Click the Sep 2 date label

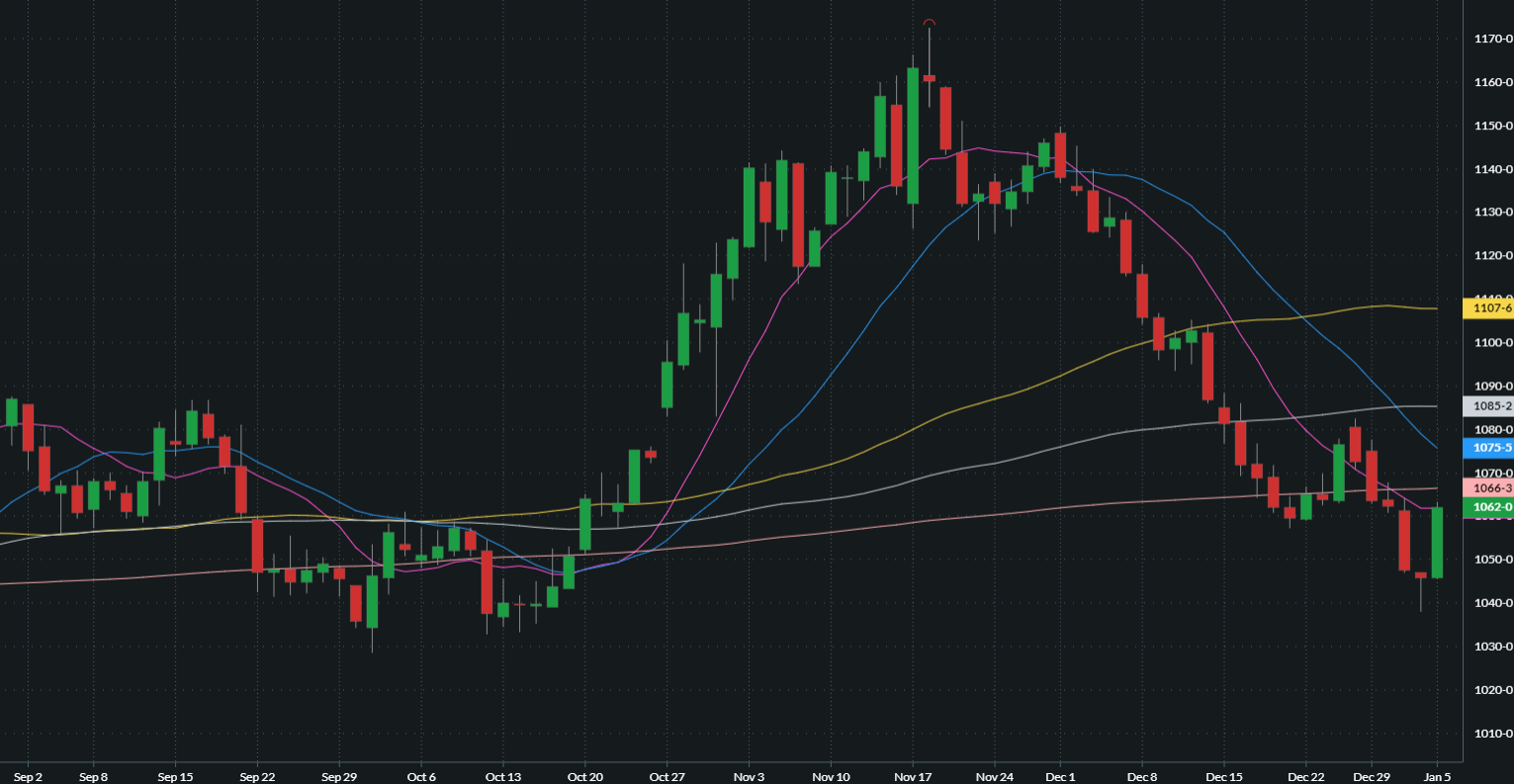[x=28, y=777]
